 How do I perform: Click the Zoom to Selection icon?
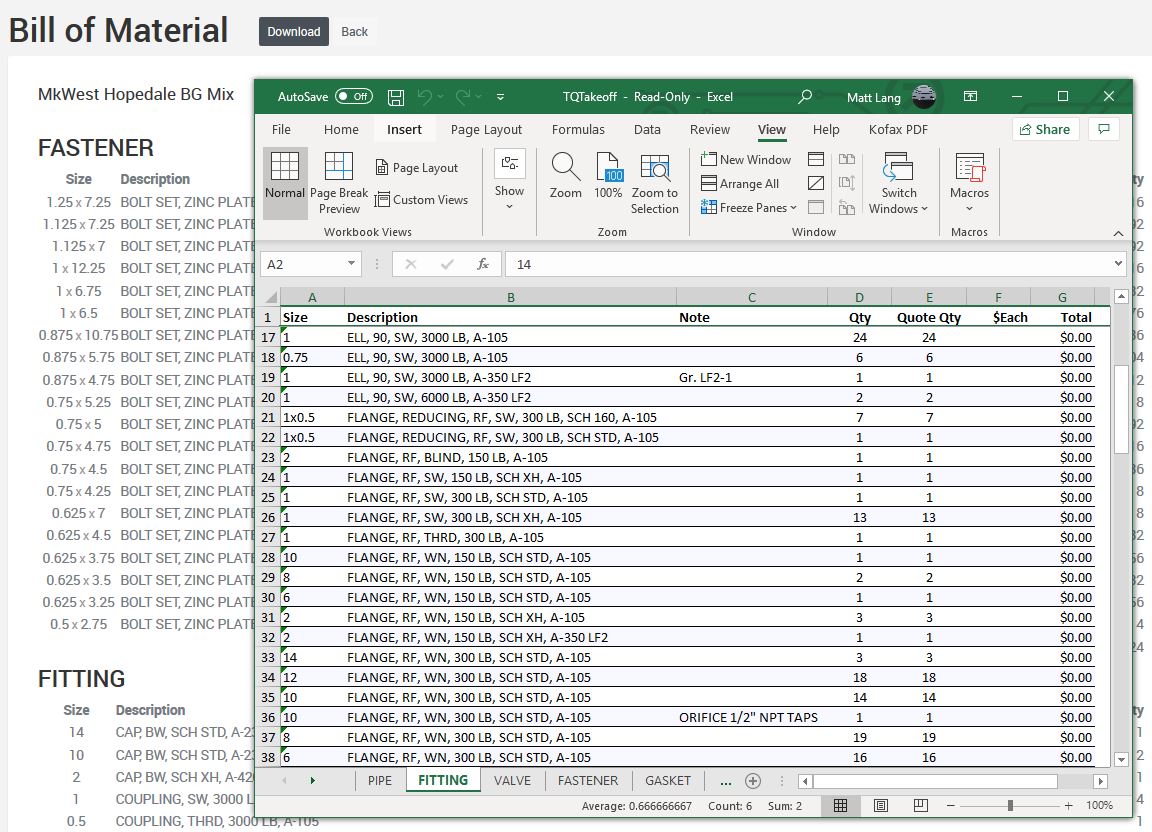point(655,180)
